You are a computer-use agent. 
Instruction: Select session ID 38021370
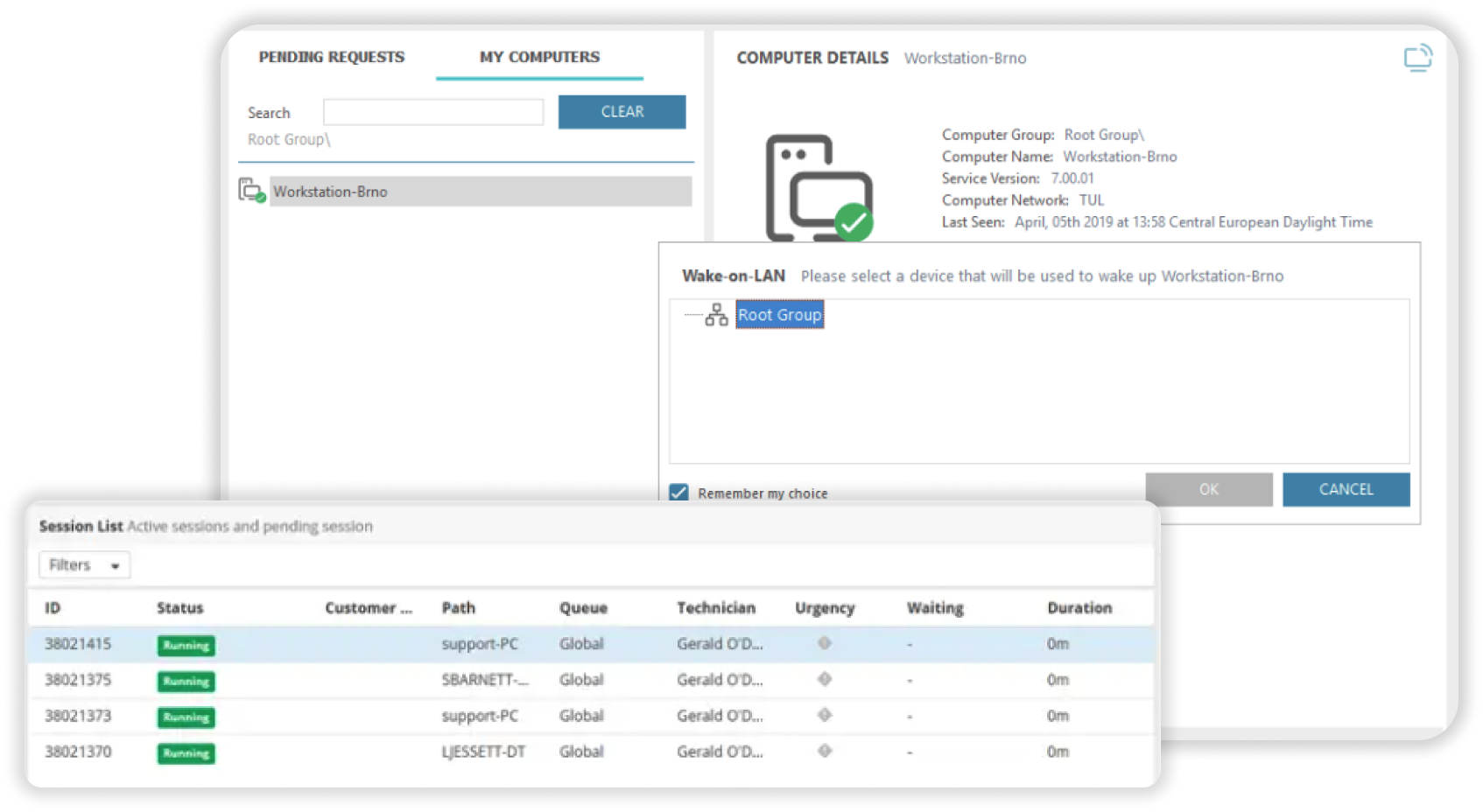[x=78, y=752]
